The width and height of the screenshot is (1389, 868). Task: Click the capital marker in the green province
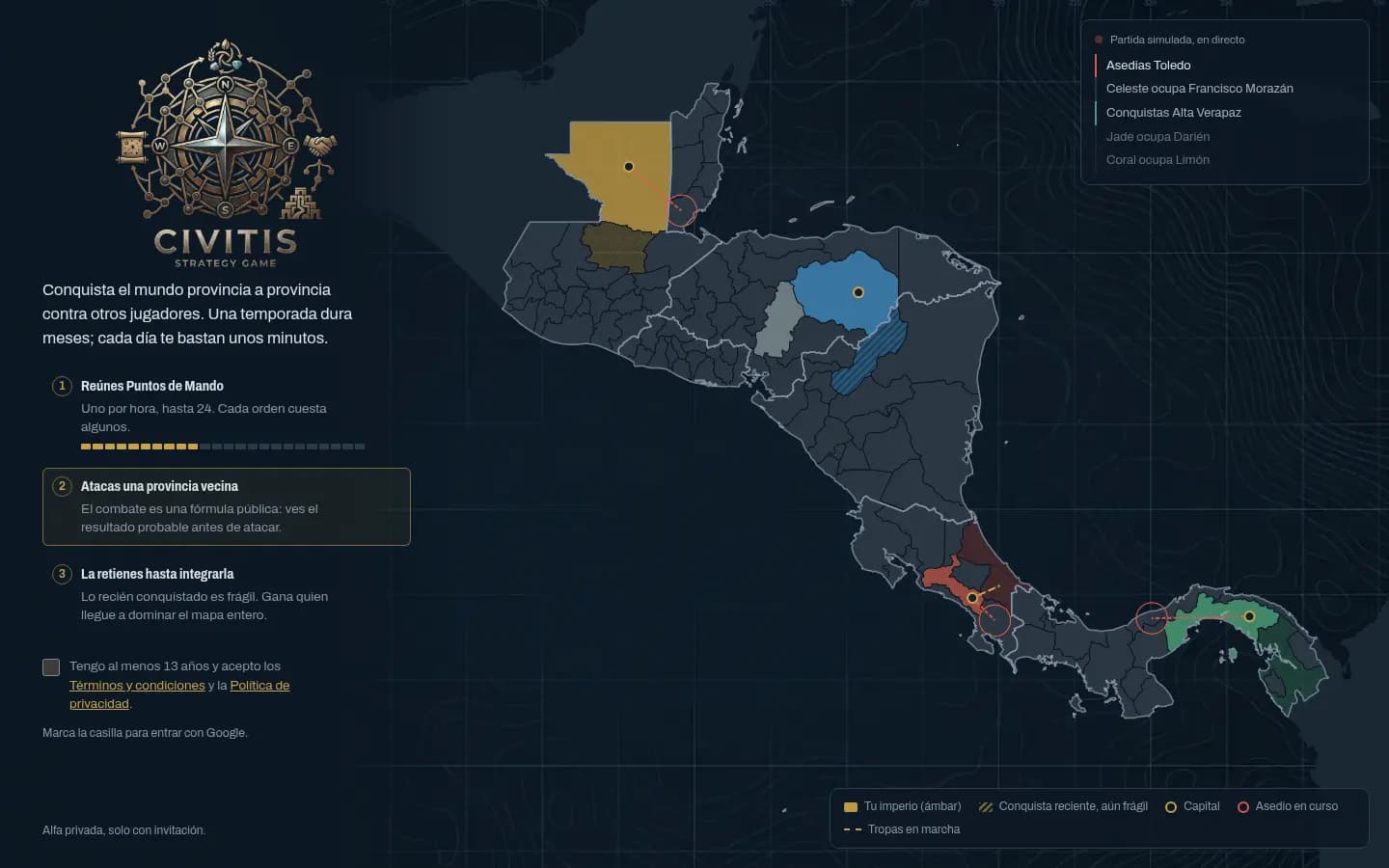(x=1249, y=616)
